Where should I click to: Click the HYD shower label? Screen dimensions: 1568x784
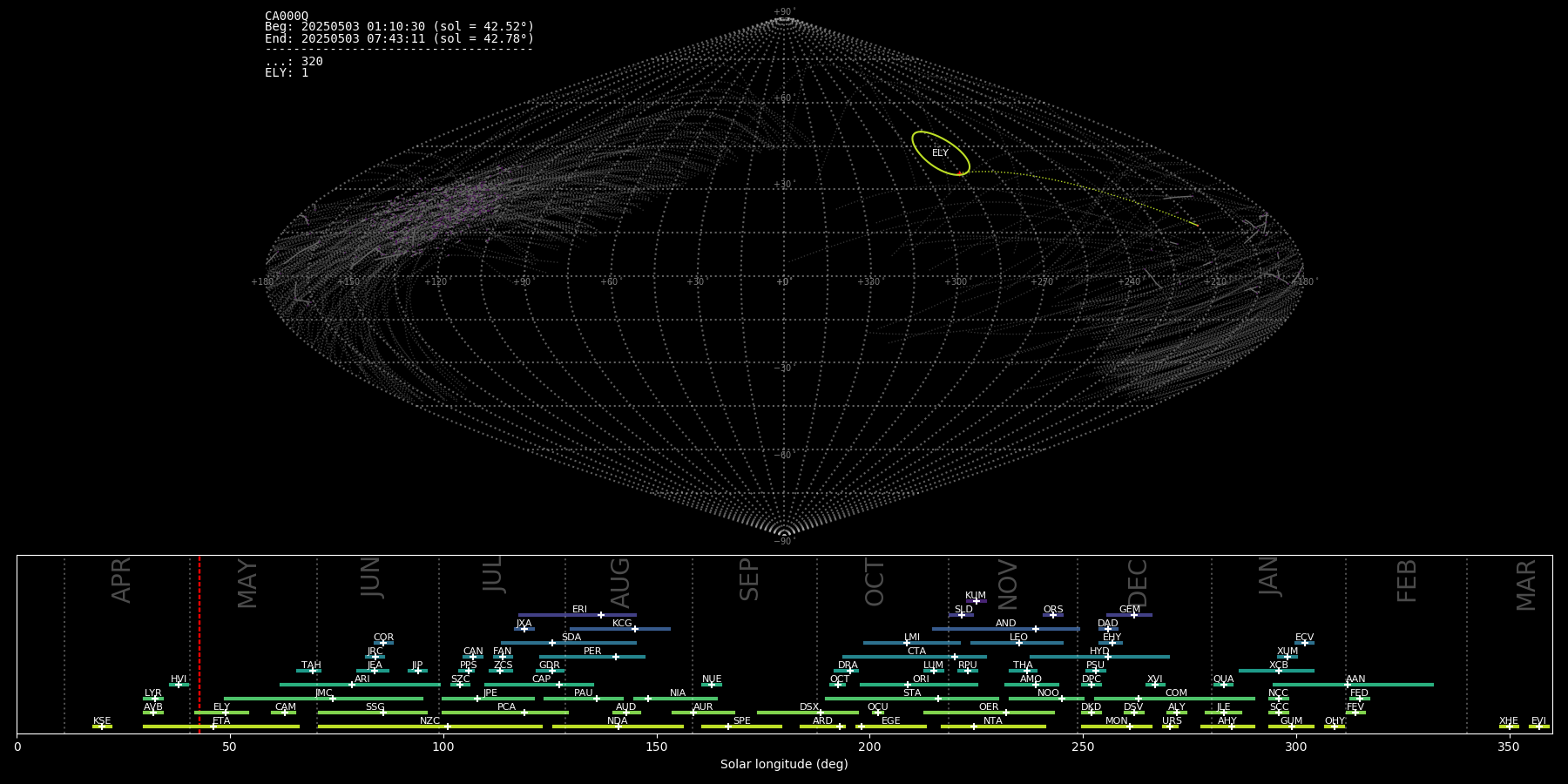pos(1100,652)
